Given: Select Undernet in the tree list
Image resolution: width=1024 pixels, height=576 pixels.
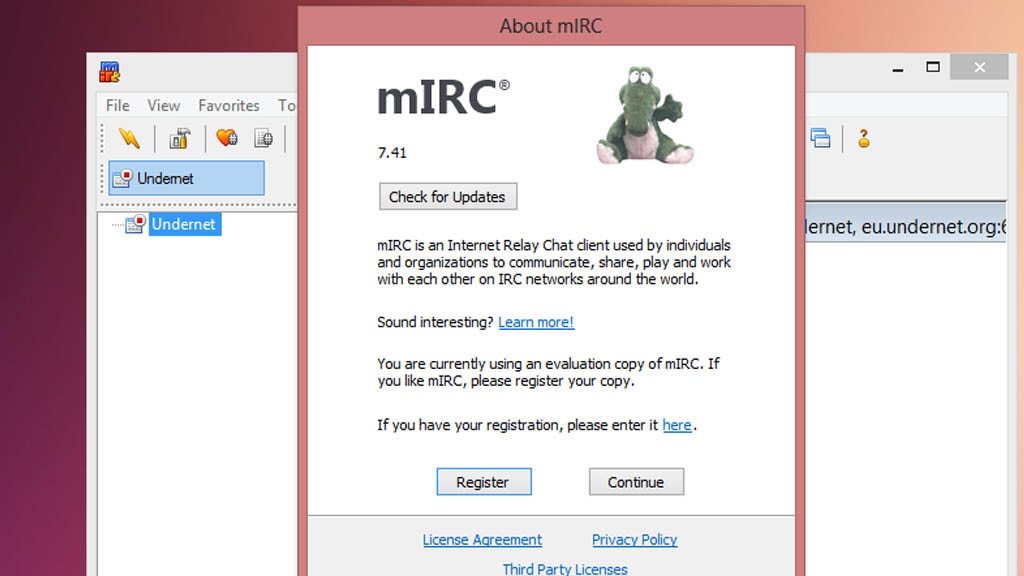Looking at the screenshot, I should click(183, 224).
